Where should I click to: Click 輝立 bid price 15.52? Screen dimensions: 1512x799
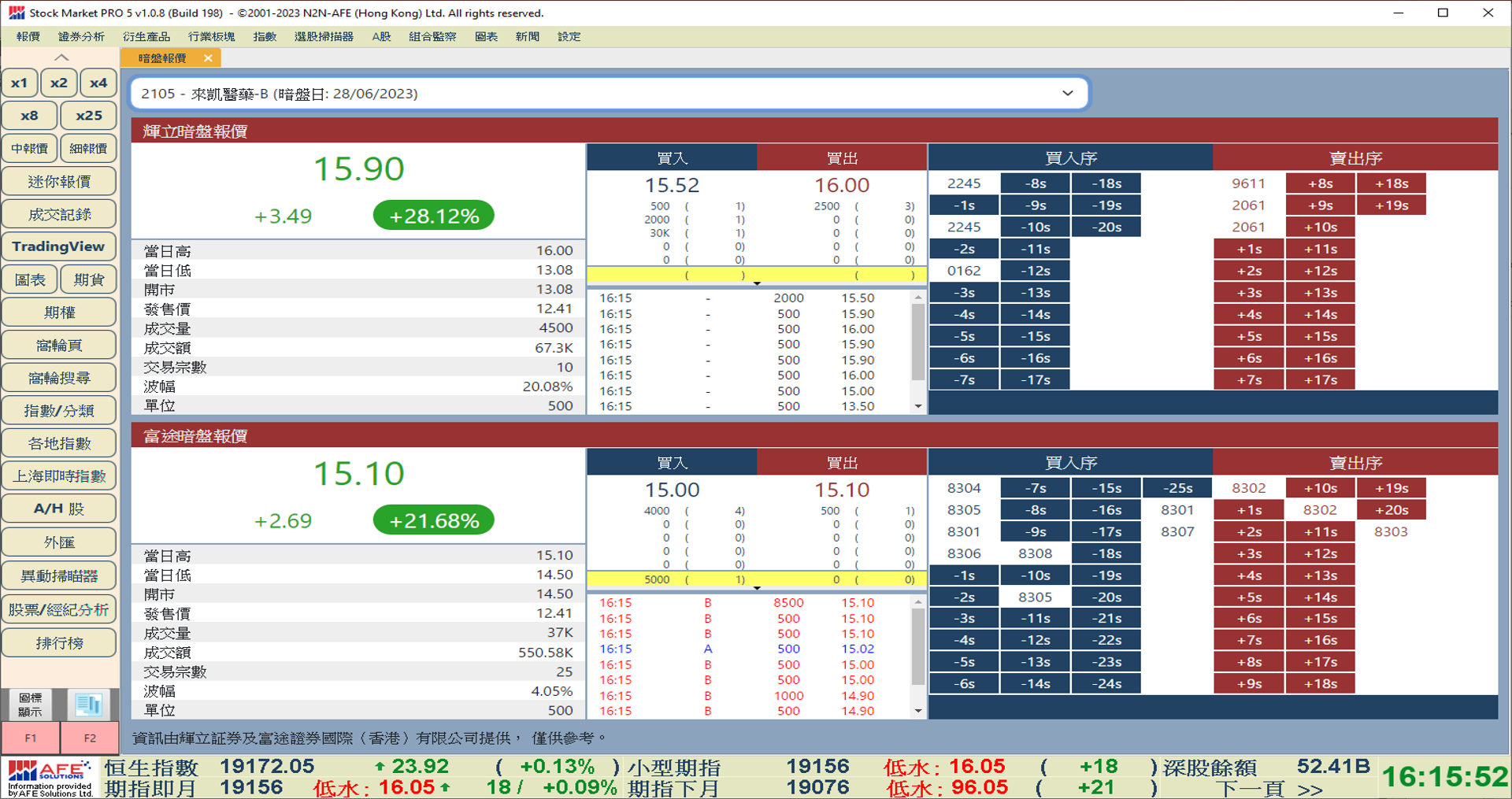(672, 186)
